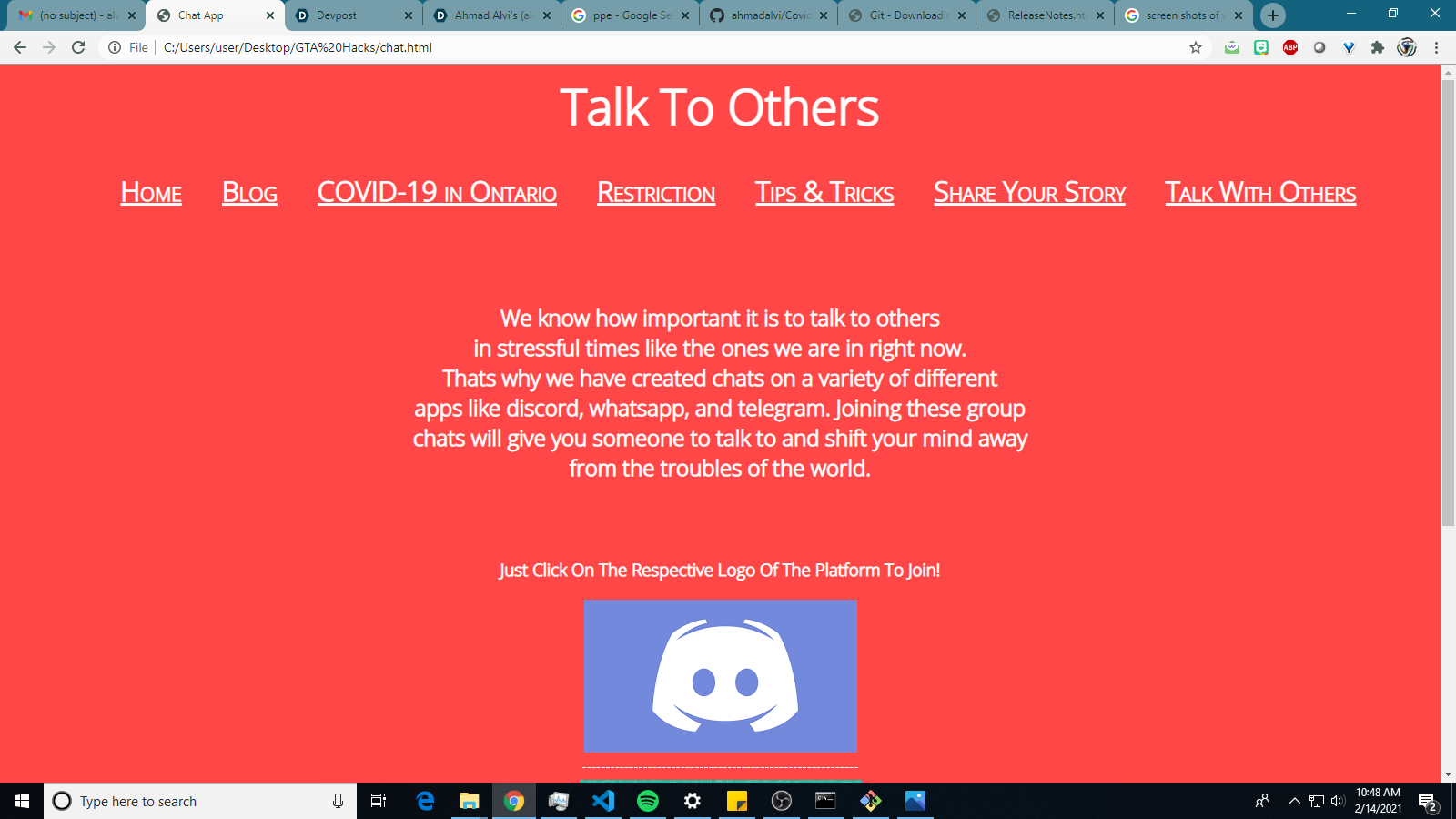Viewport: 1456px width, 819px height.
Task: Open the Git taskbar icon
Action: coord(871,801)
